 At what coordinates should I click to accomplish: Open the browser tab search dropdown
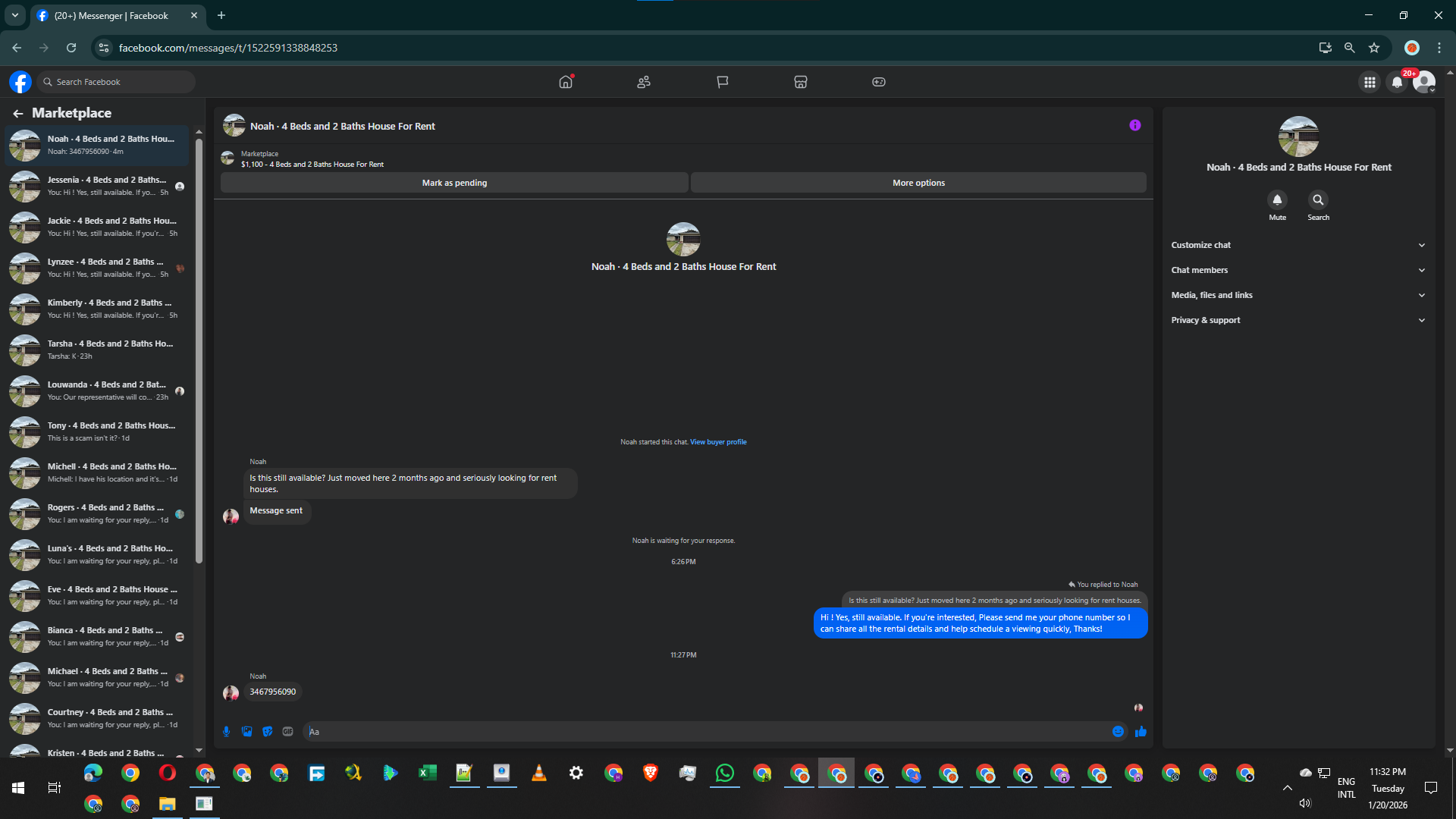click(15, 15)
